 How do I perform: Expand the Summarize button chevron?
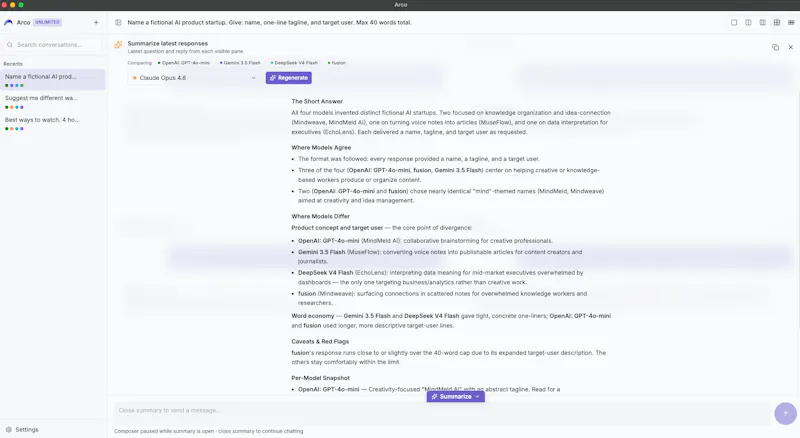tap(478, 397)
